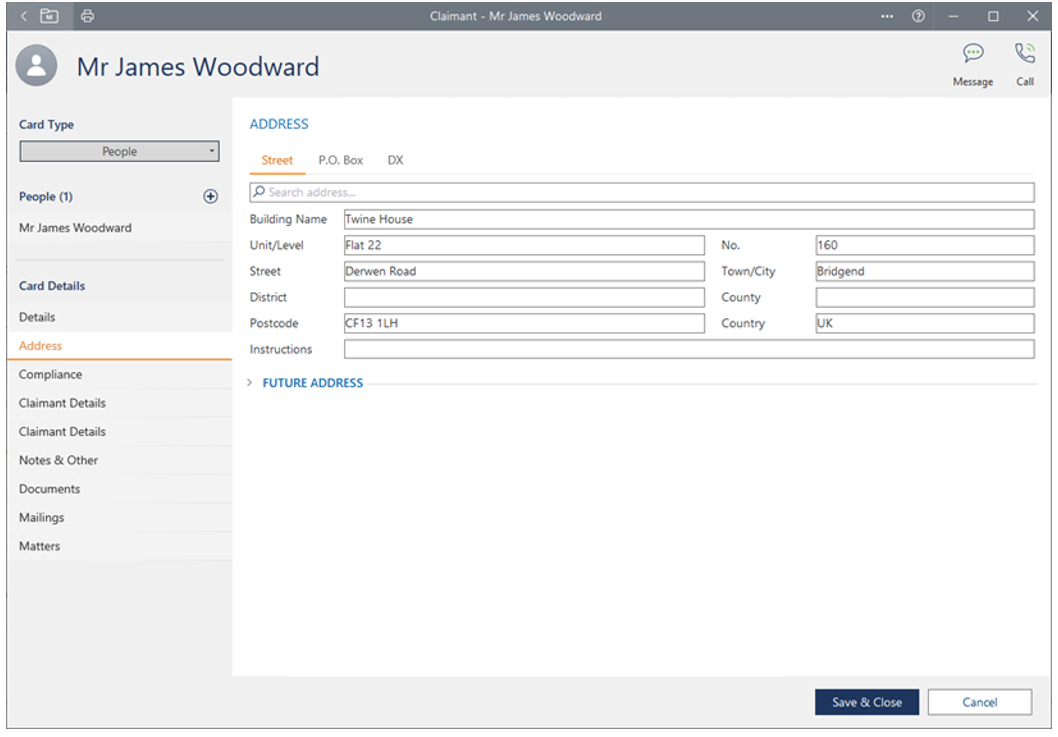Click into the Postcode field
The width and height of the screenshot is (1058, 737).
click(x=523, y=324)
